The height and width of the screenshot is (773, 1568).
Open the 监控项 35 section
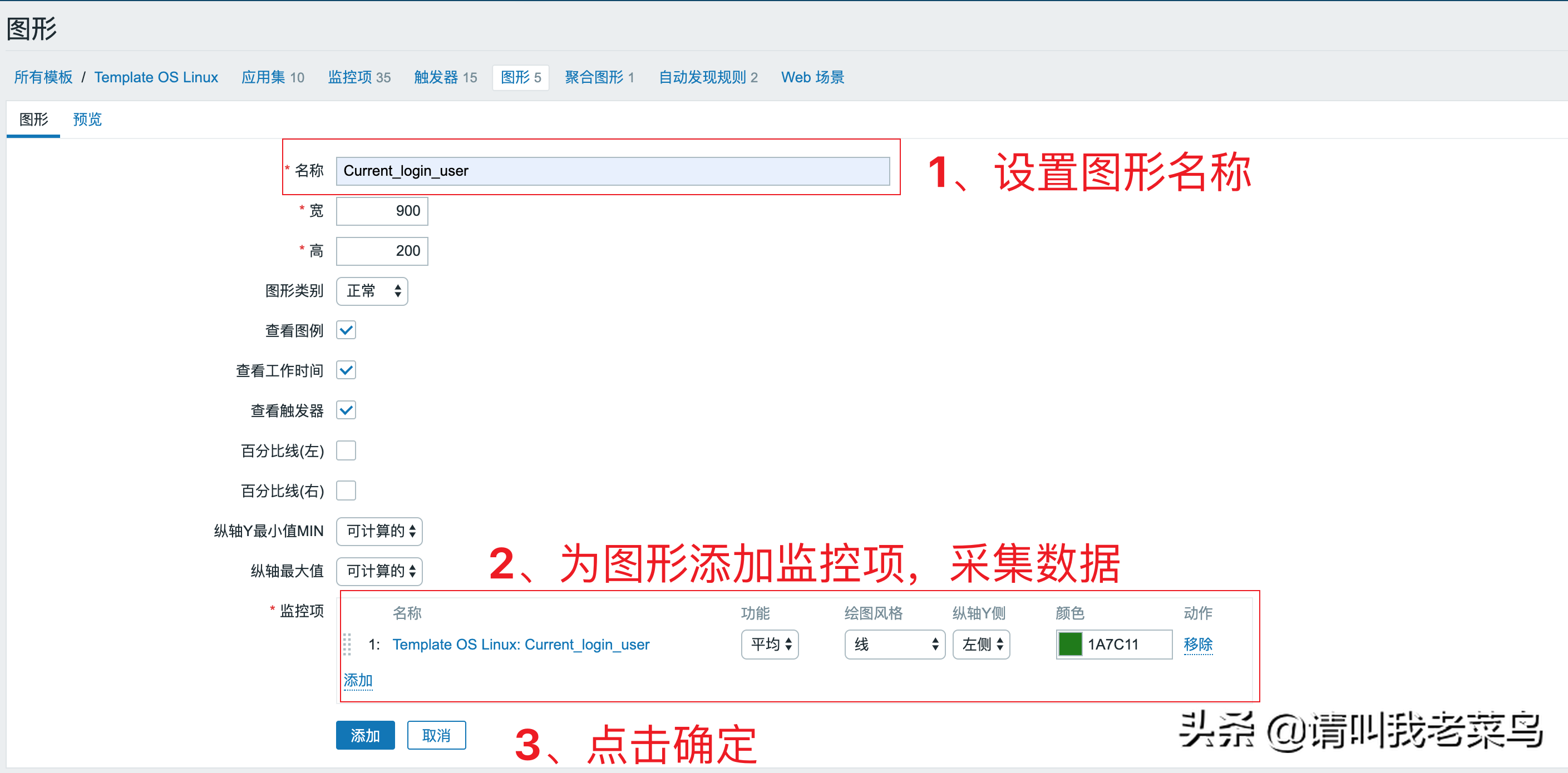(x=358, y=77)
